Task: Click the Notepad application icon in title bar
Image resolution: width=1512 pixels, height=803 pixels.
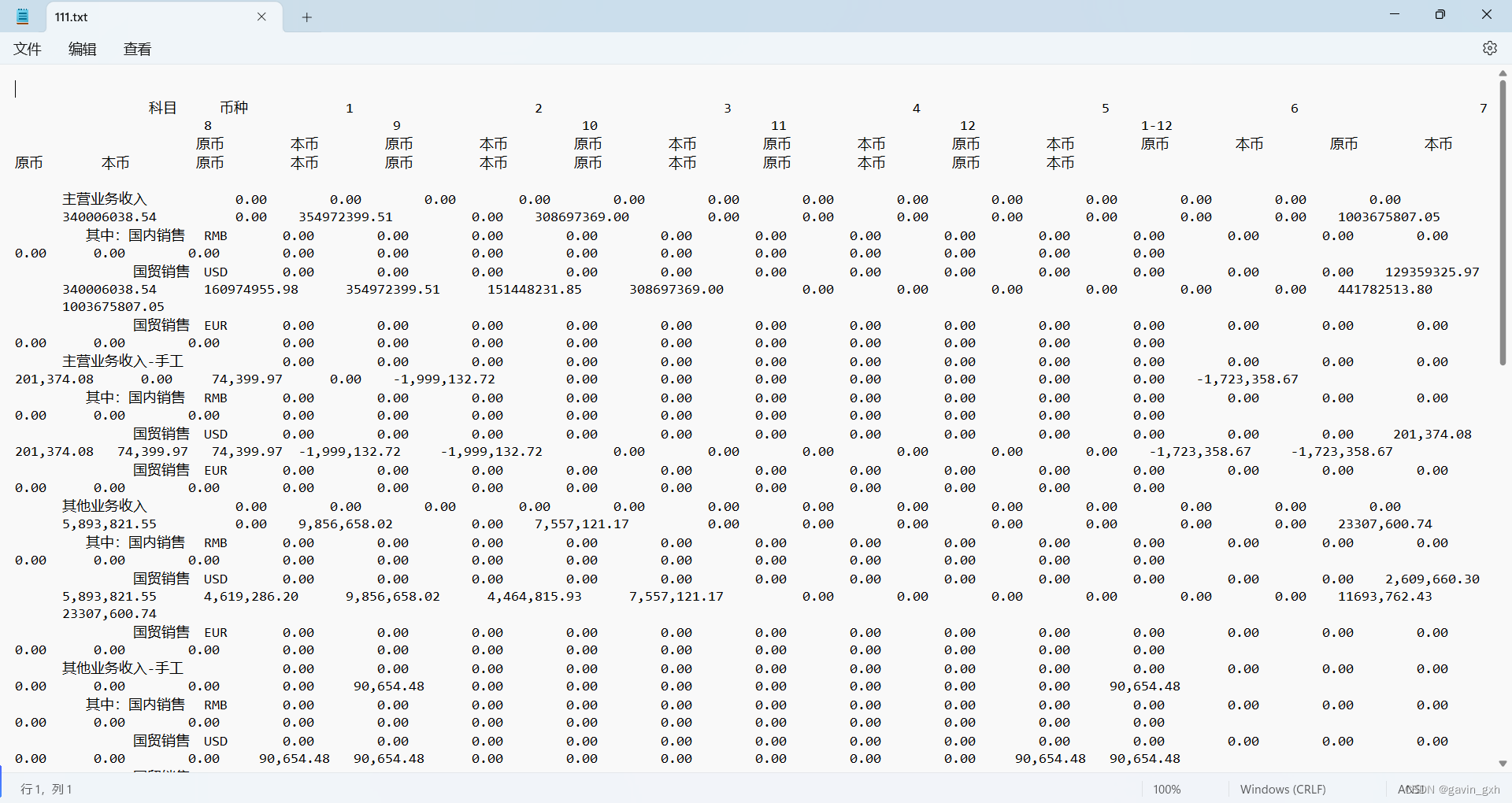Action: click(x=21, y=16)
